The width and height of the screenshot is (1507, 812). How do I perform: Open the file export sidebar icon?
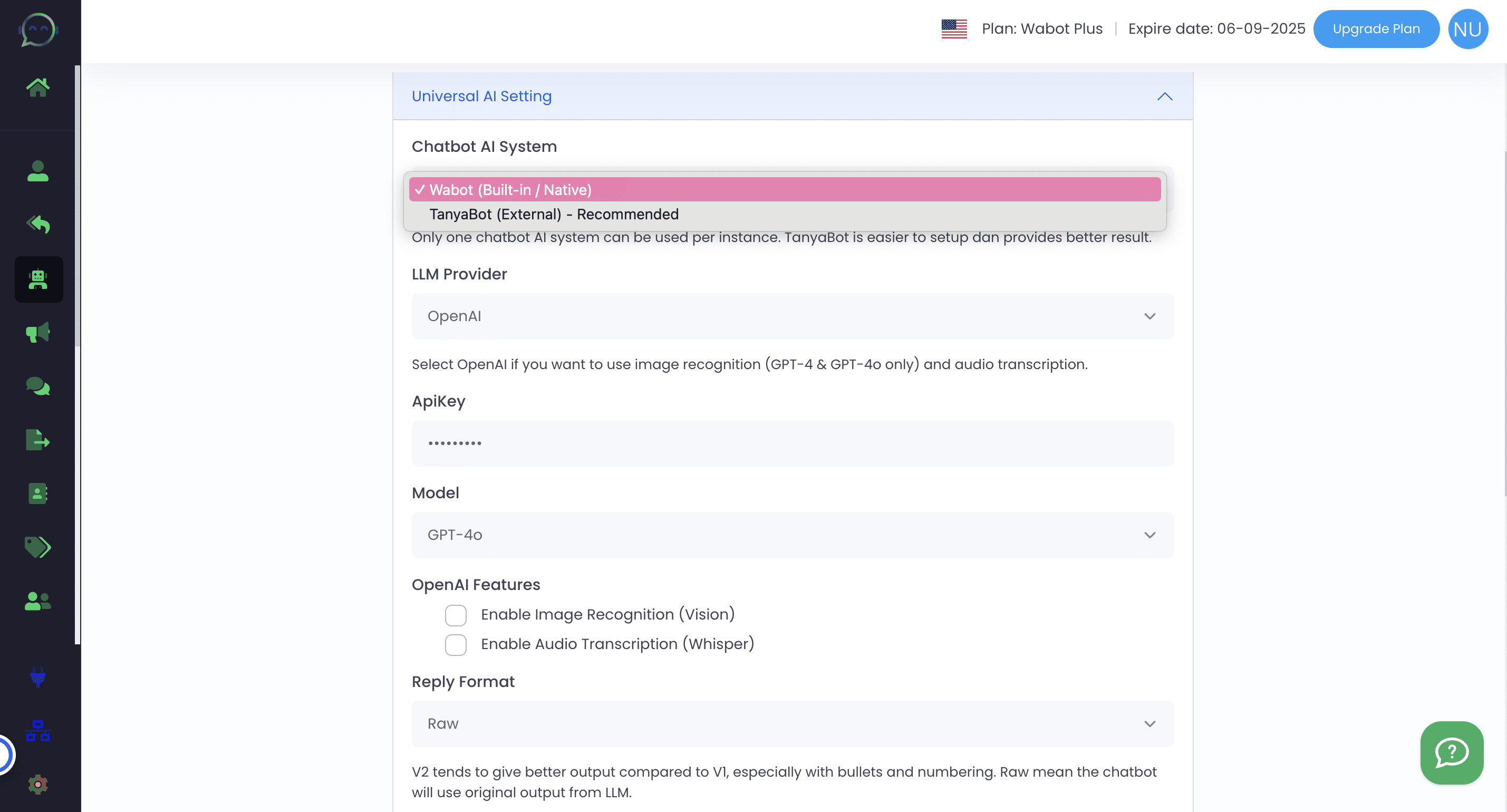38,440
